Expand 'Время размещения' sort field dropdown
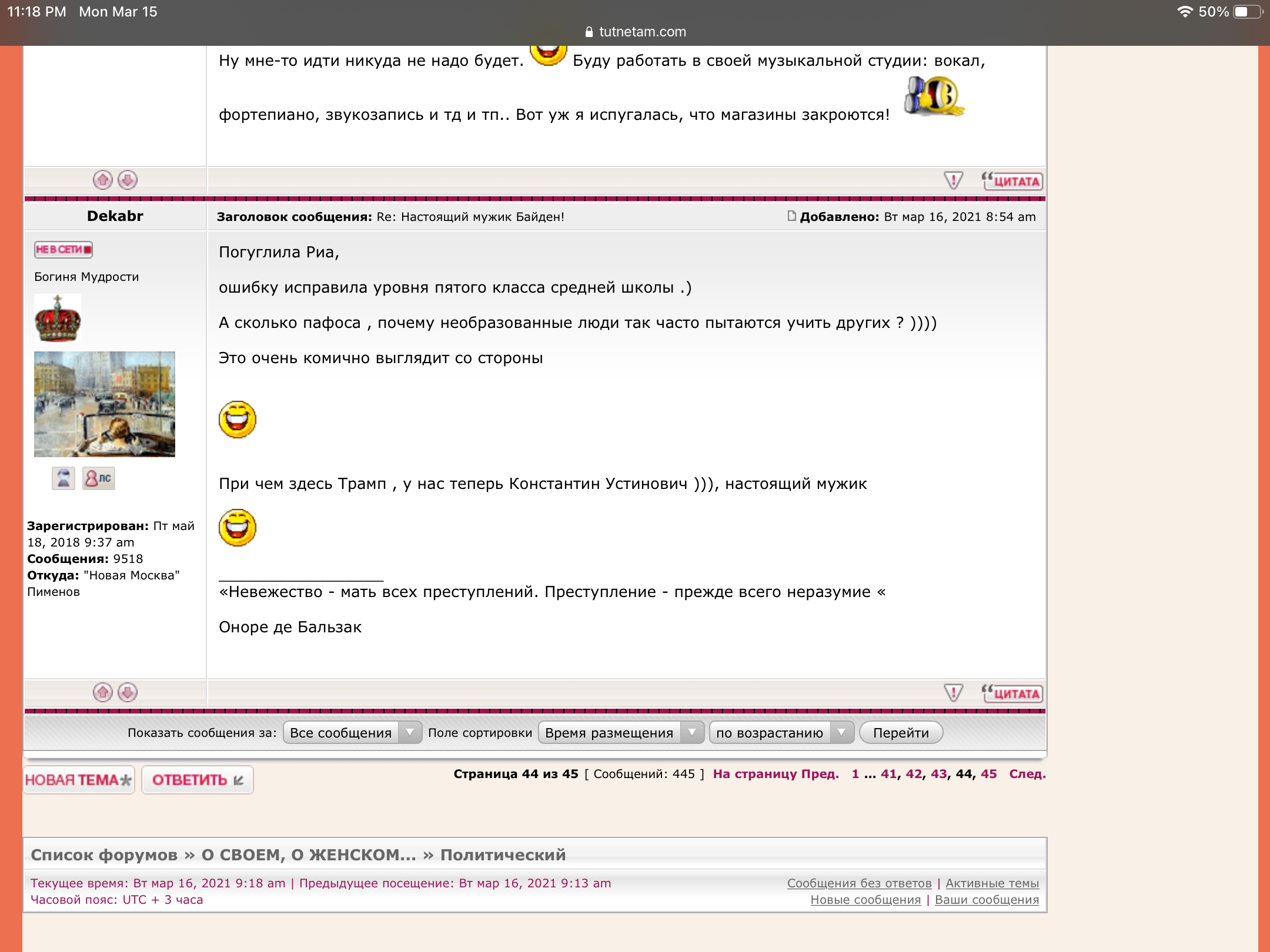This screenshot has height=952, width=1270. coord(621,733)
